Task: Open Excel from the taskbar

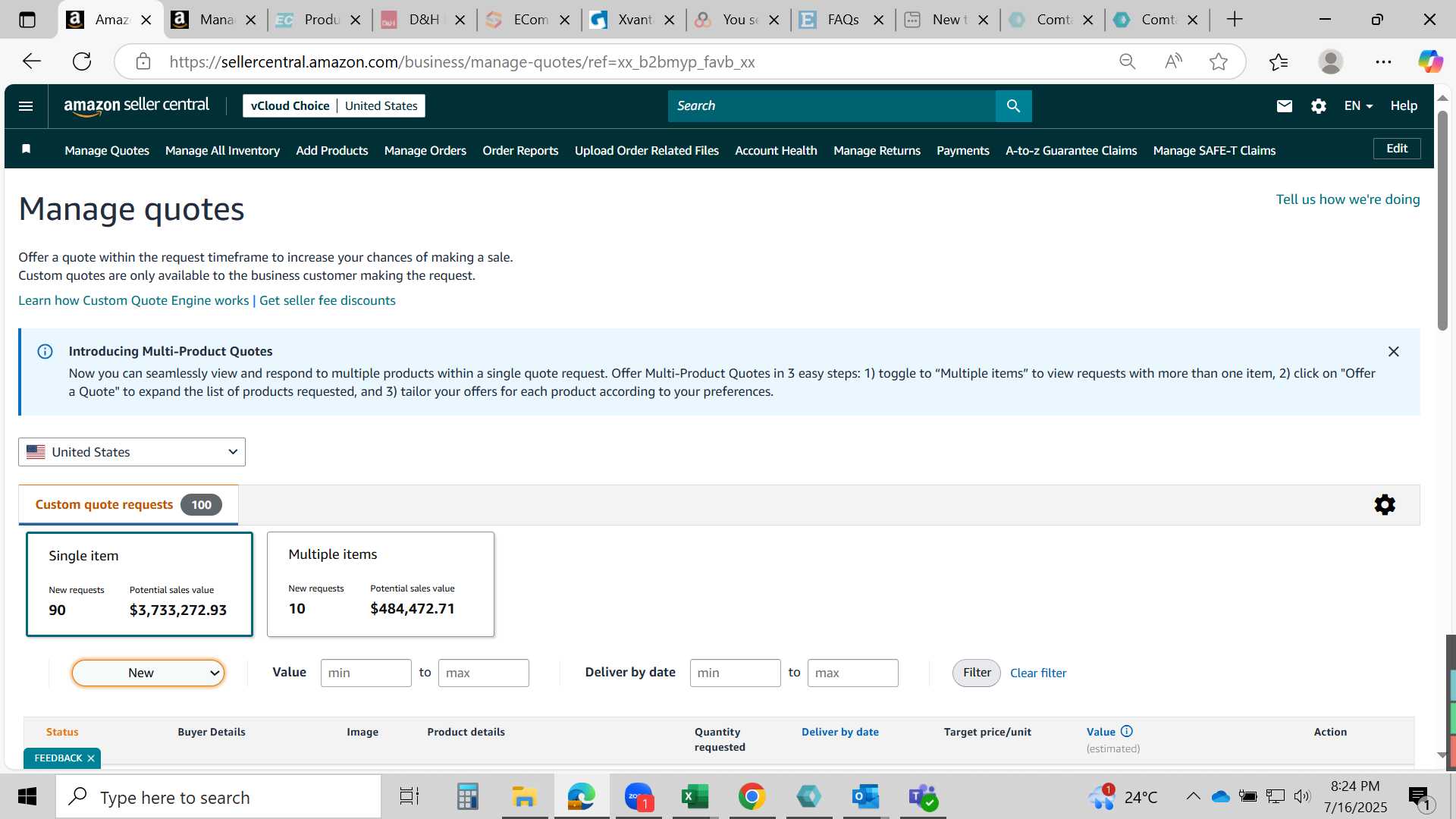Action: click(695, 797)
